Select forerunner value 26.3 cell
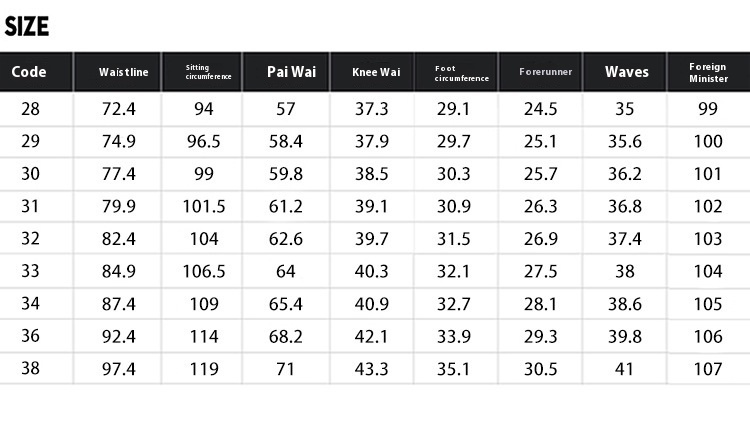Viewport: 750px width, 422px height. pyautogui.click(x=540, y=206)
